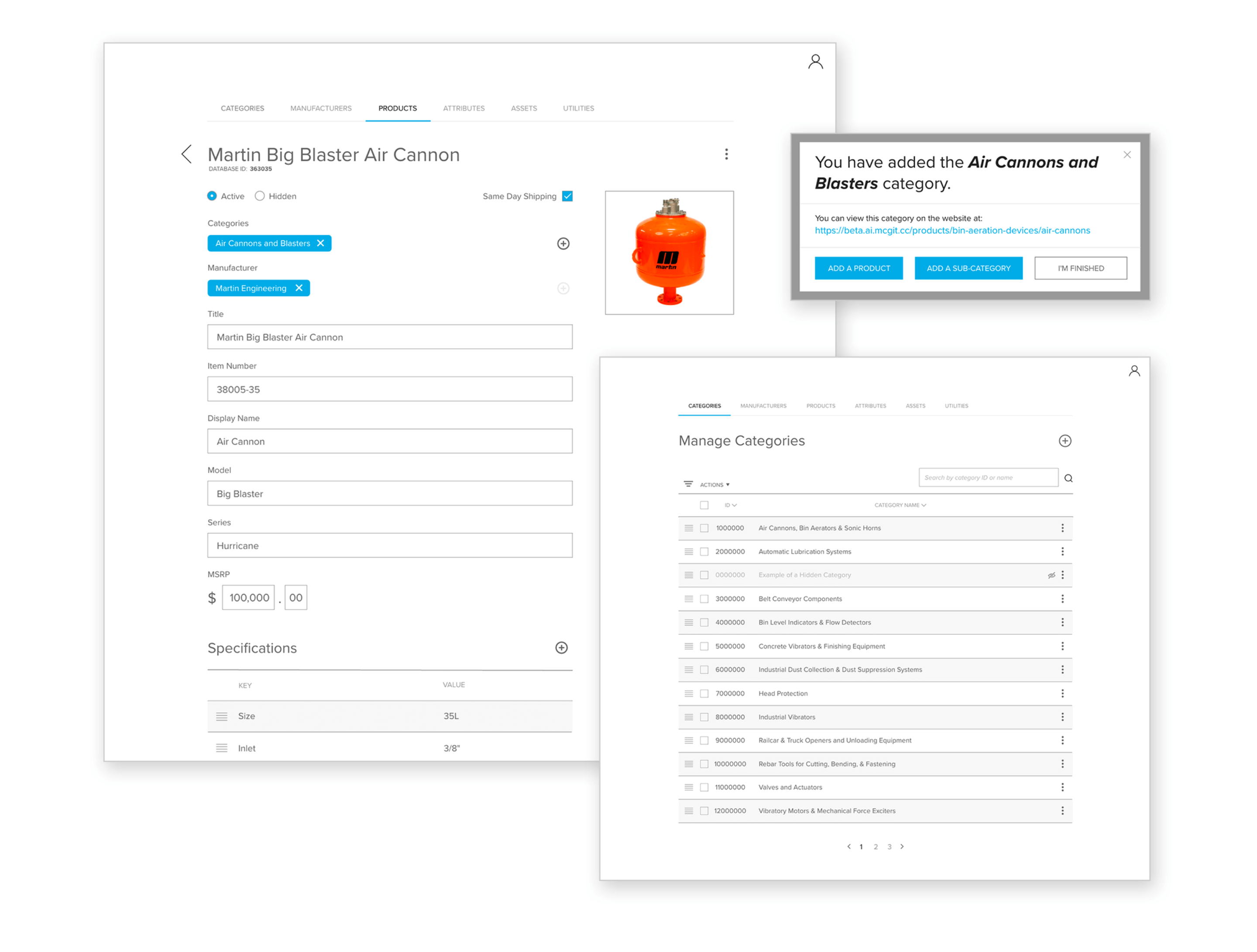This screenshot has height=952, width=1257.
Task: Add a category with the plus icon in Categories row
Action: point(563,244)
